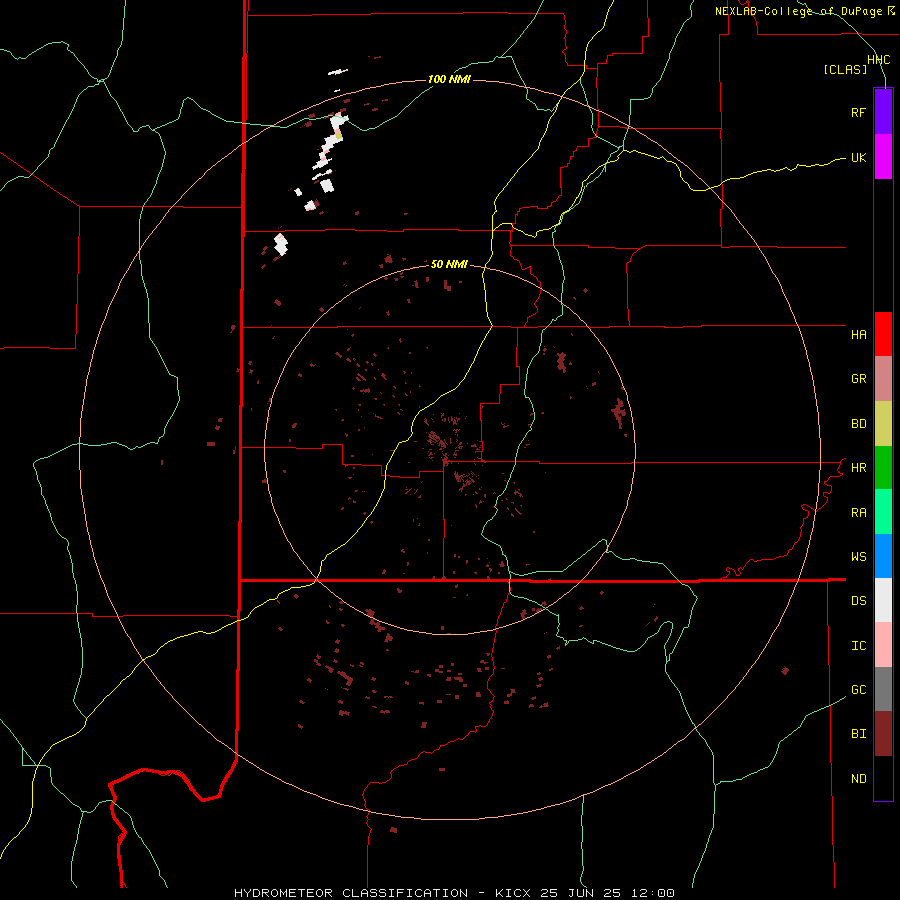Click the BI brown legend swatch
900x900 pixels.
pyautogui.click(x=883, y=734)
